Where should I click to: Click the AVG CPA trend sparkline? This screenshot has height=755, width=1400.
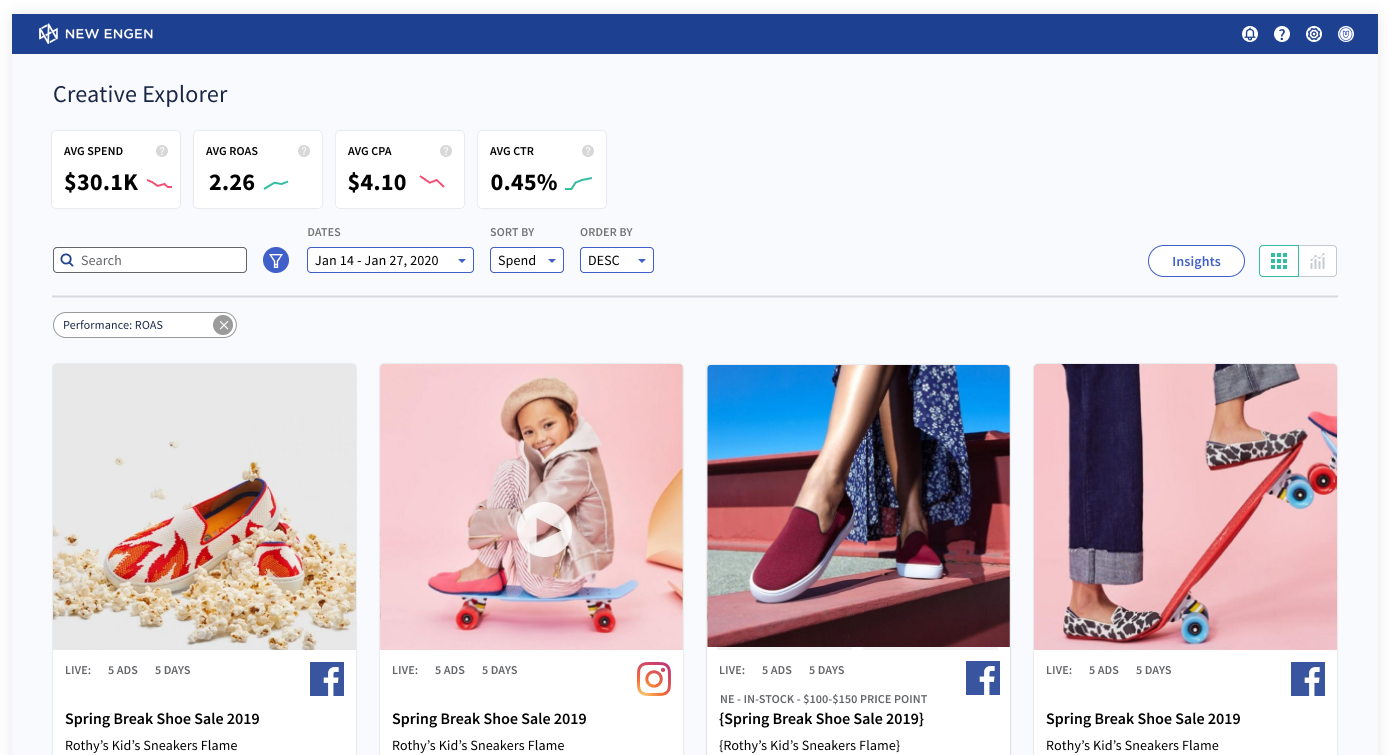(432, 182)
